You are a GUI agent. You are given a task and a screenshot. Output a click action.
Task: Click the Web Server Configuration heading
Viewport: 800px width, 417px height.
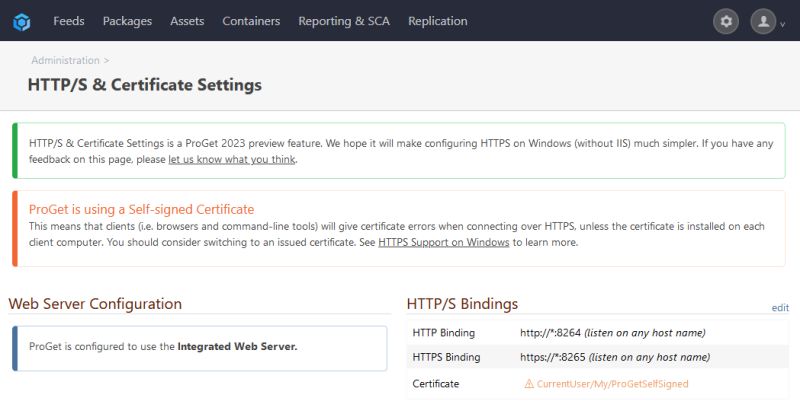95,304
